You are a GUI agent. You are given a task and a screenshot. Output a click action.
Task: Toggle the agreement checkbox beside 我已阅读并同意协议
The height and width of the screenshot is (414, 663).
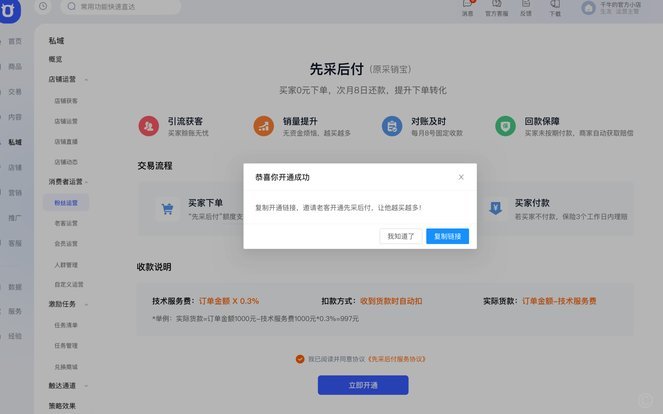click(x=300, y=359)
